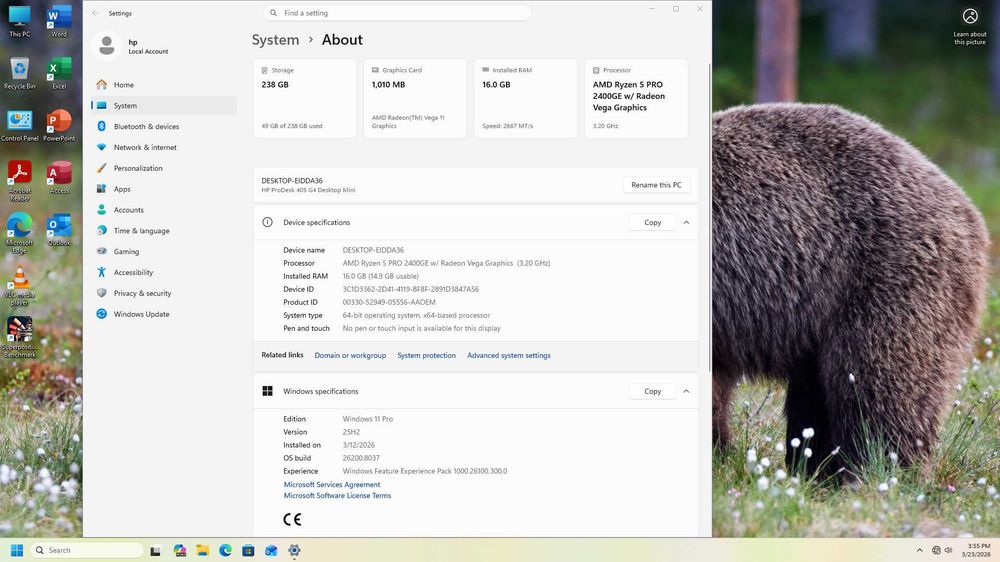This screenshot has height=562, width=1000.
Task: Open Copilot icon on the taskbar
Action: [179, 551]
